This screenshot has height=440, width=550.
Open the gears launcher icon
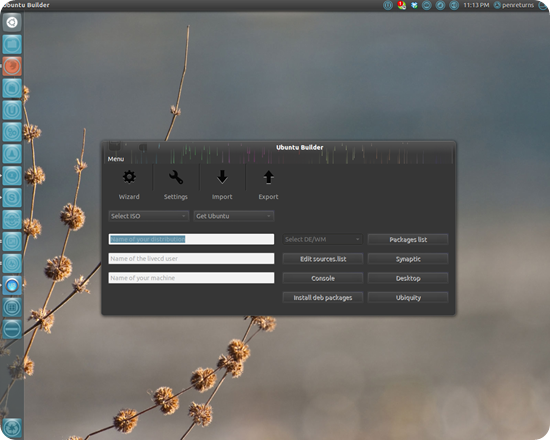[12, 132]
